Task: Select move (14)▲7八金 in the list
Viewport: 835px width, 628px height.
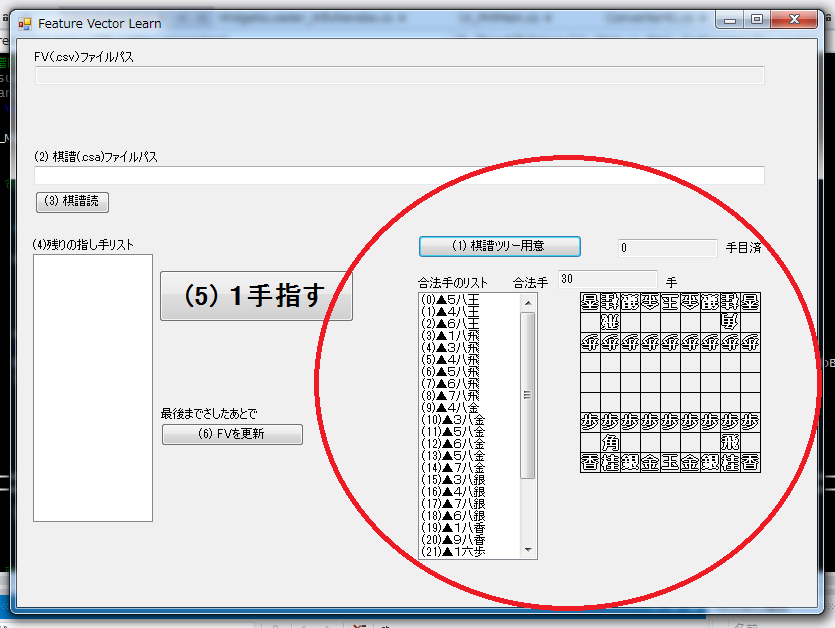Action: (x=453, y=468)
